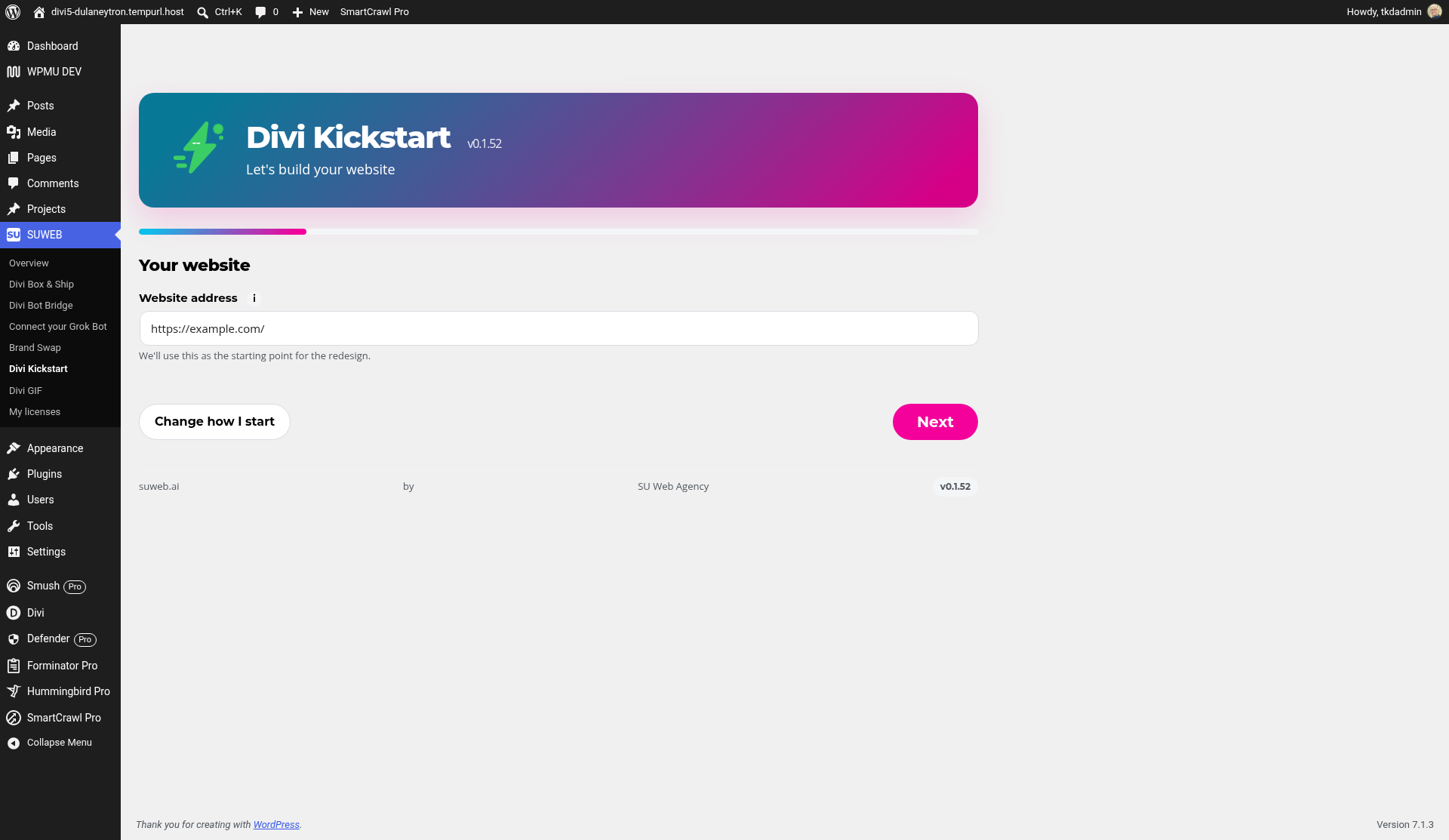1449x840 pixels.
Task: Click the SmartCrawl Pro sidebar icon
Action: pos(14,718)
